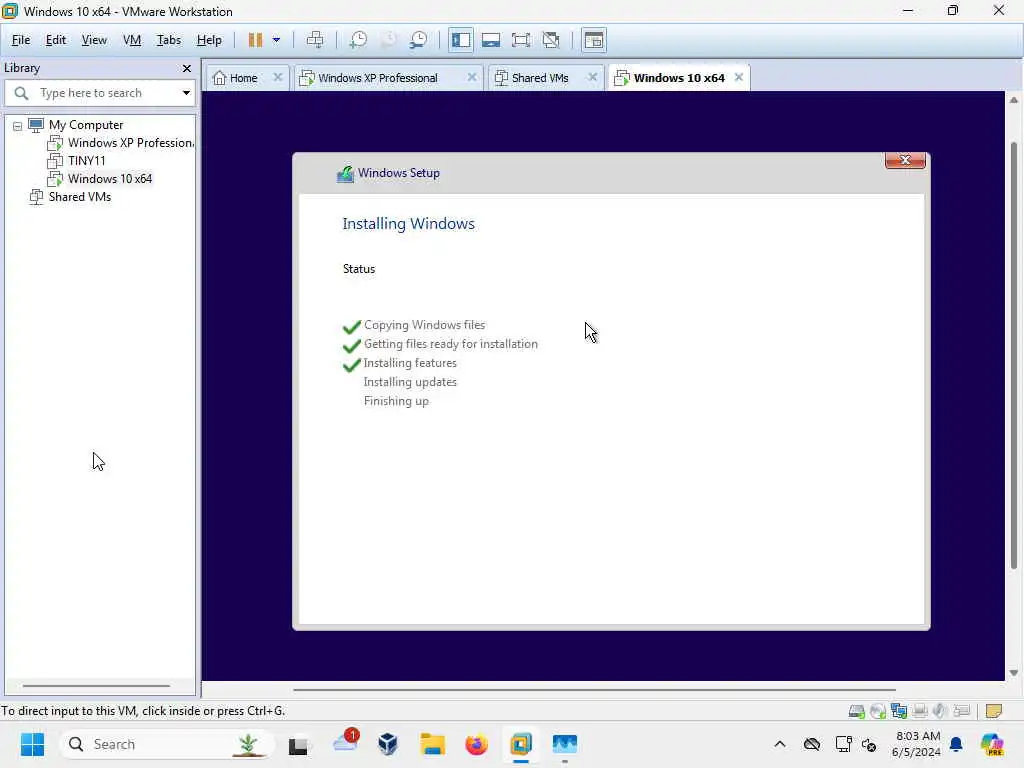Close the Windows Setup dialog
Viewport: 1024px width, 768px height.
(905, 160)
